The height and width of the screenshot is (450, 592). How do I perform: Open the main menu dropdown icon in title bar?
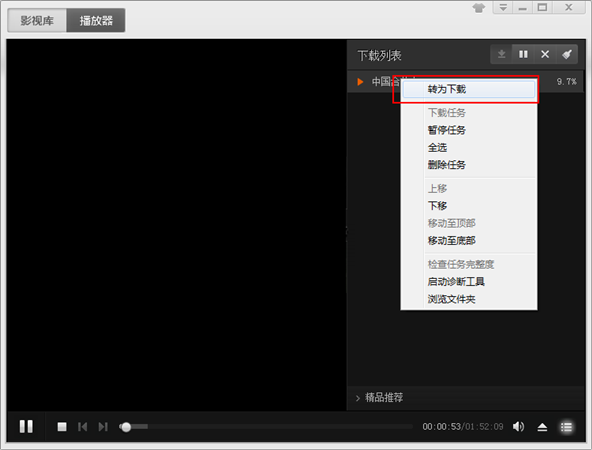tap(503, 8)
